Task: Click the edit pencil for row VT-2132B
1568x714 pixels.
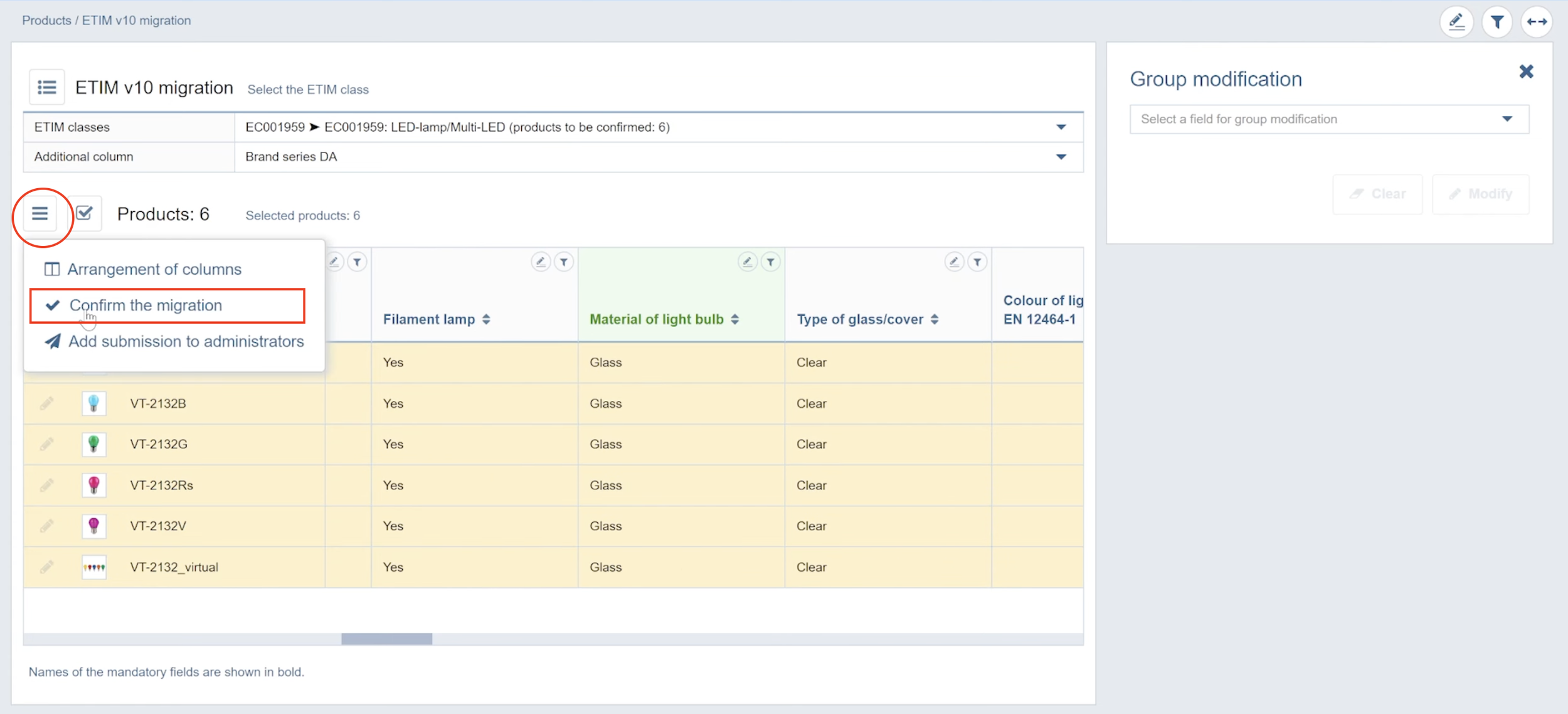Action: pyautogui.click(x=47, y=403)
